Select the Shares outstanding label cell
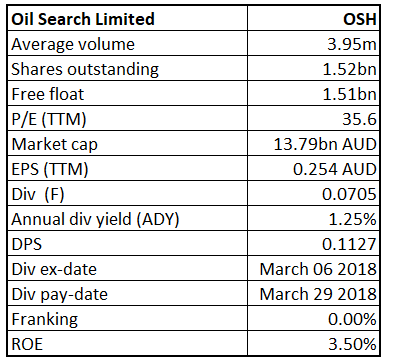This screenshot has height=362, width=393. pos(127,69)
